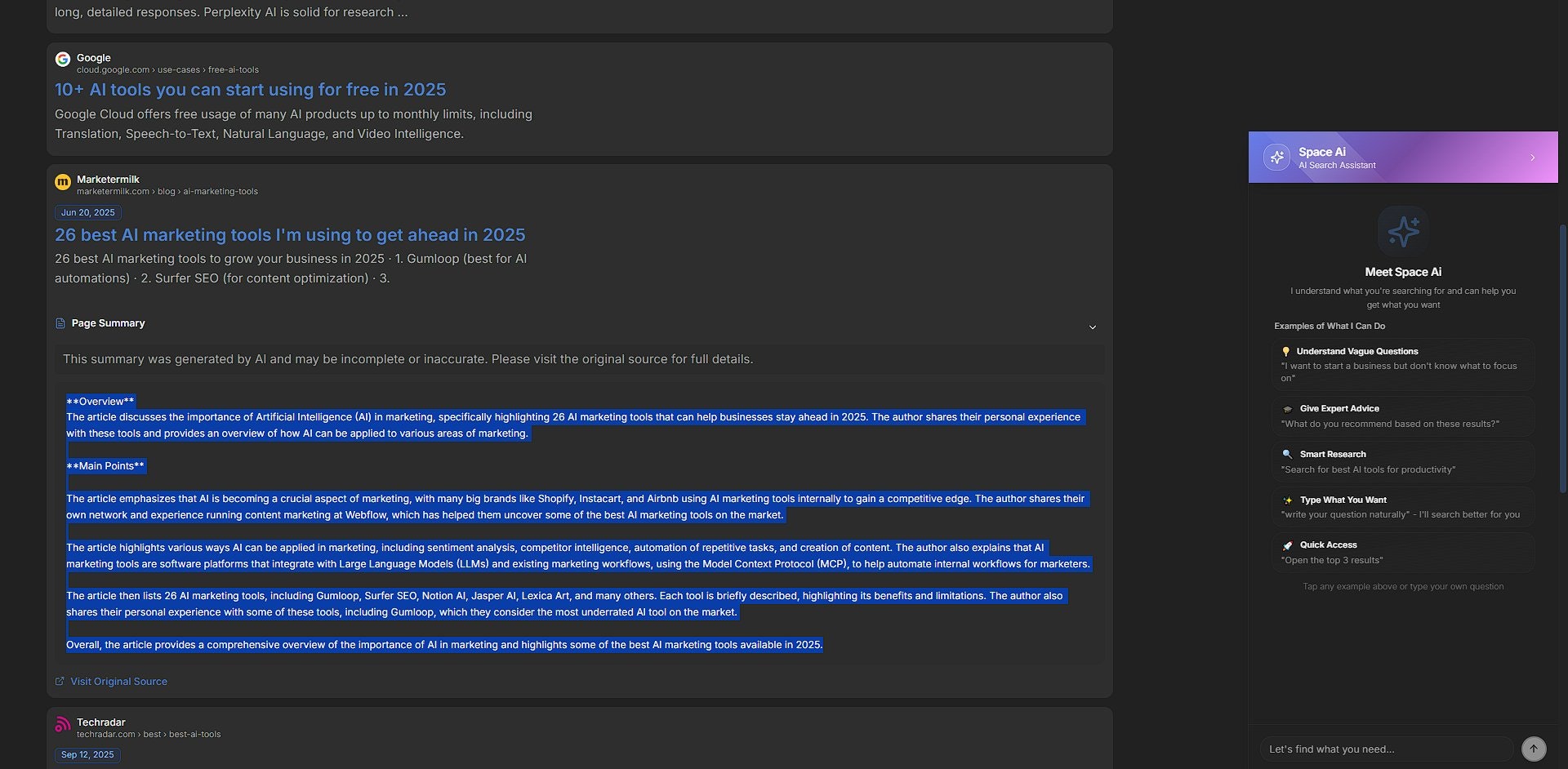This screenshot has height=769, width=1568.
Task: Click the Techradar favicon icon
Action: pyautogui.click(x=62, y=724)
